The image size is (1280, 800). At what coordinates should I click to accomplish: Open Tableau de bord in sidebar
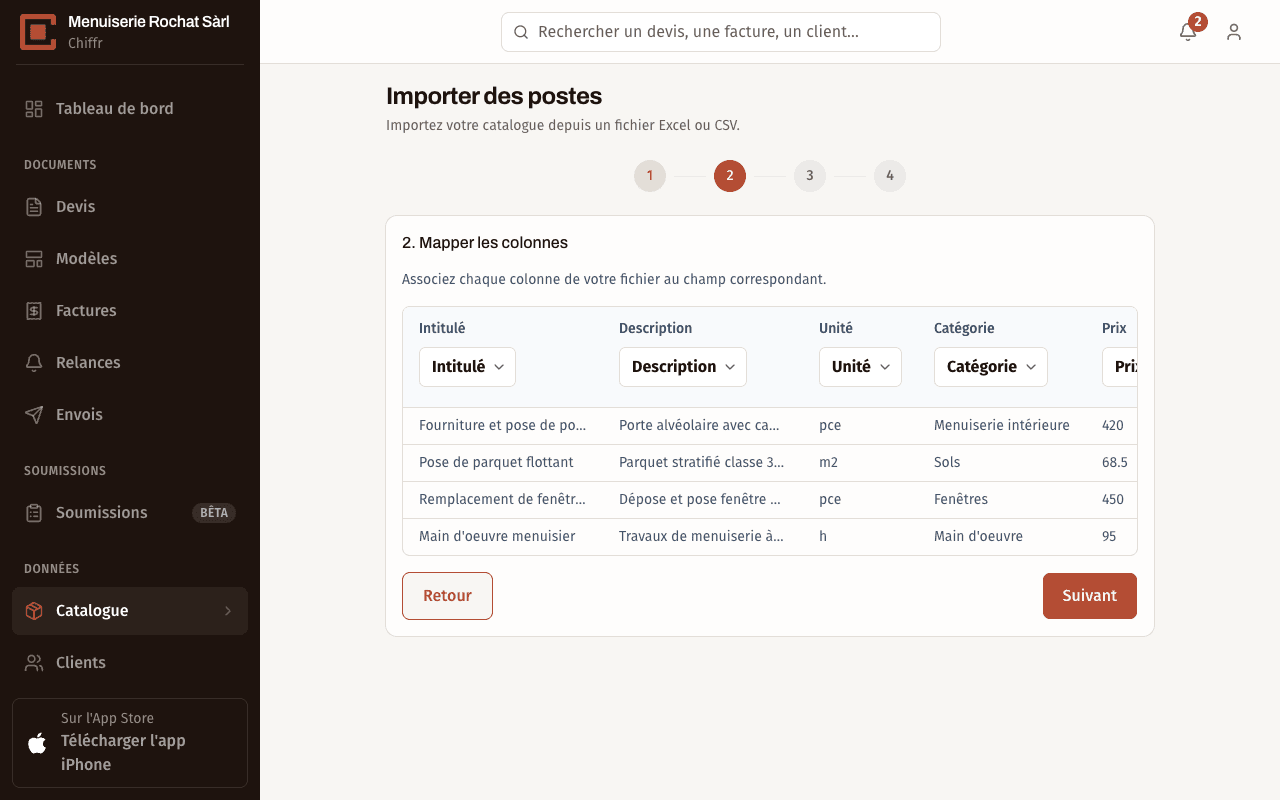point(130,109)
